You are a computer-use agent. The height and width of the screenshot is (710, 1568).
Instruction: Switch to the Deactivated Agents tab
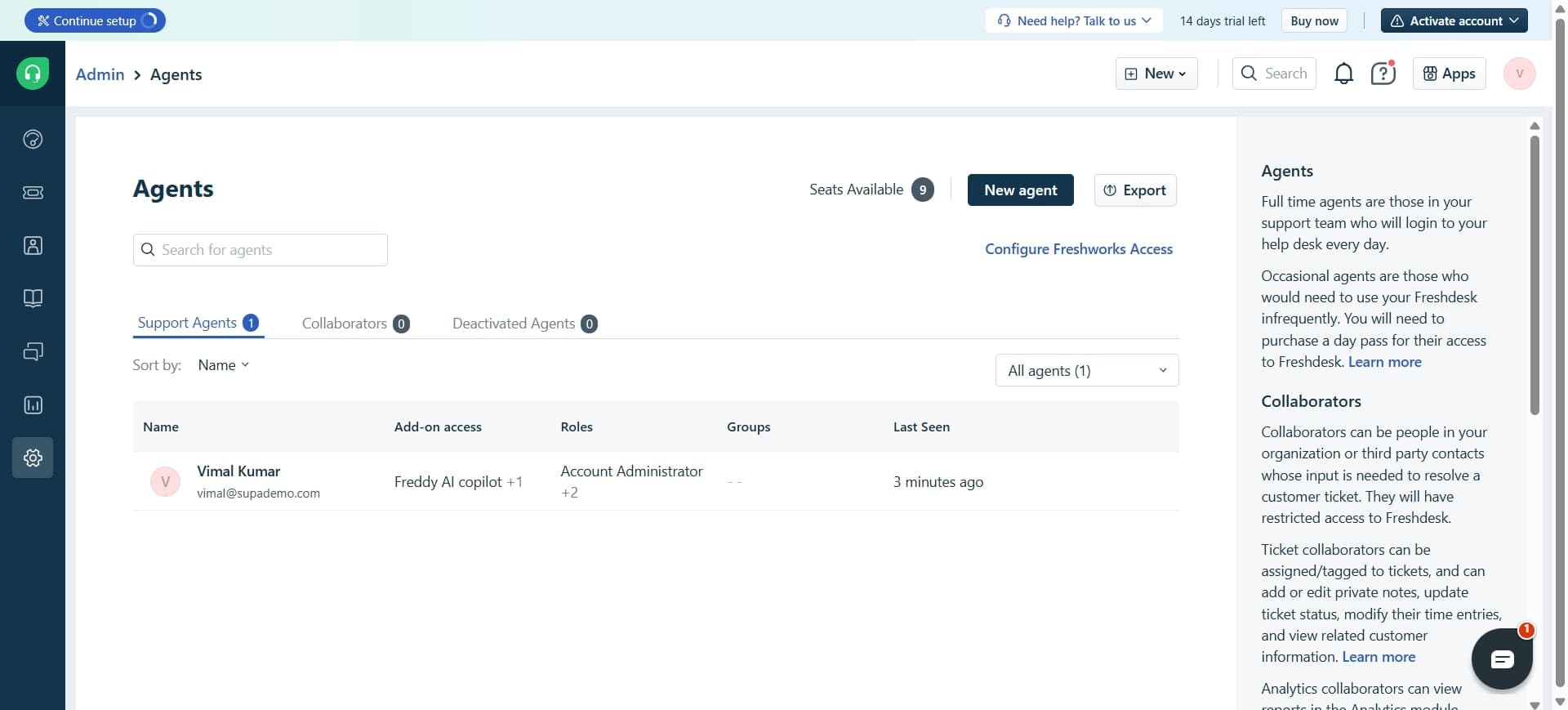(x=524, y=324)
